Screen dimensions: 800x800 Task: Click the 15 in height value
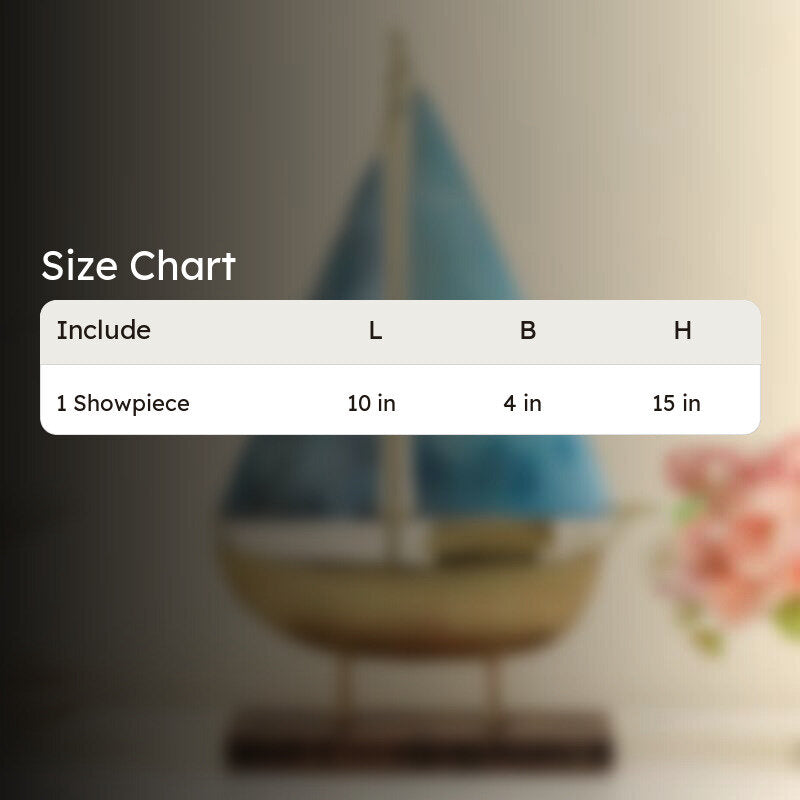[677, 403]
